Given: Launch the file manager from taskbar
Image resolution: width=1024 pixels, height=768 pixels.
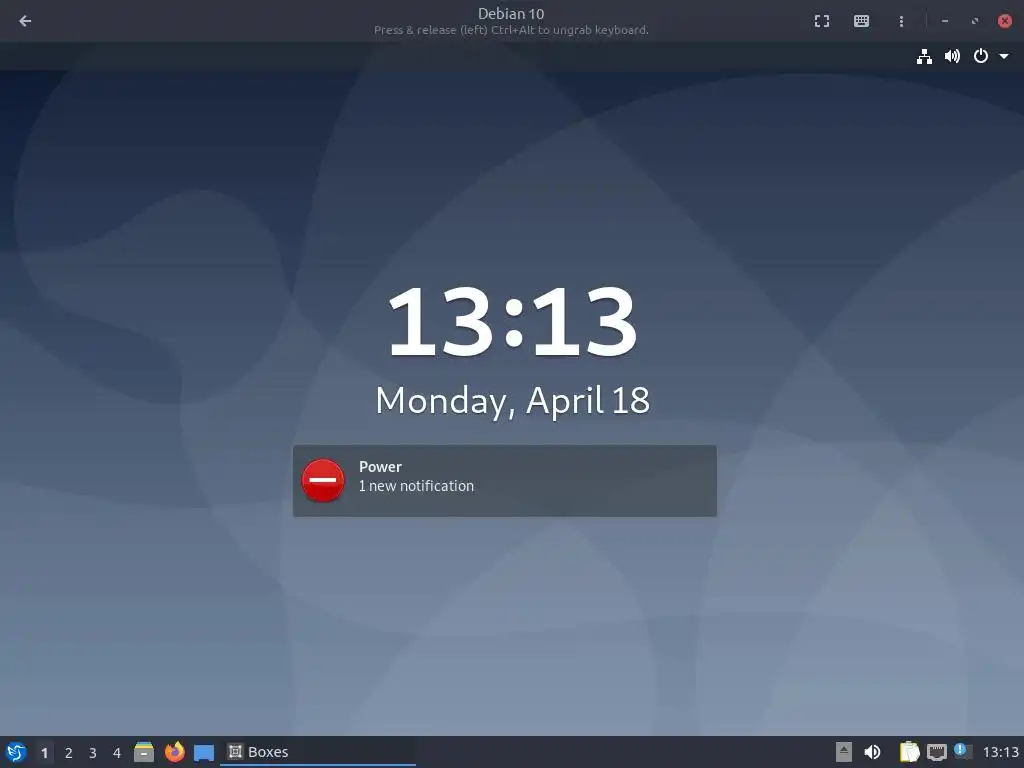Looking at the screenshot, I should 144,752.
